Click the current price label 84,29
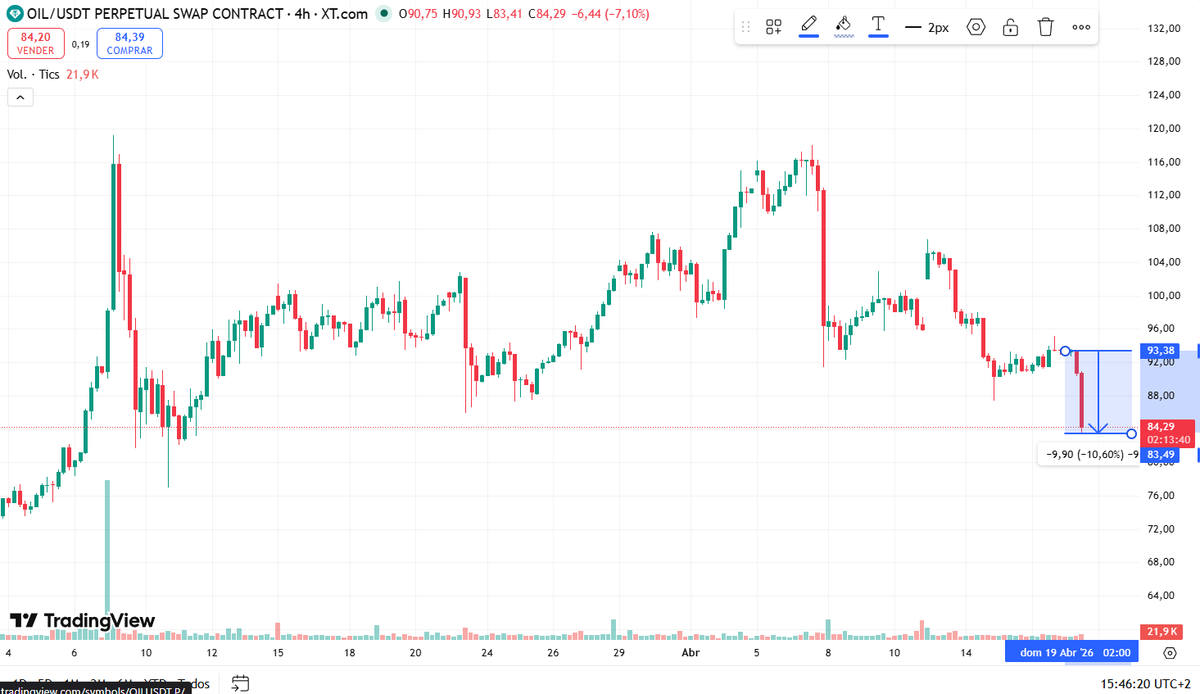 [1168, 426]
